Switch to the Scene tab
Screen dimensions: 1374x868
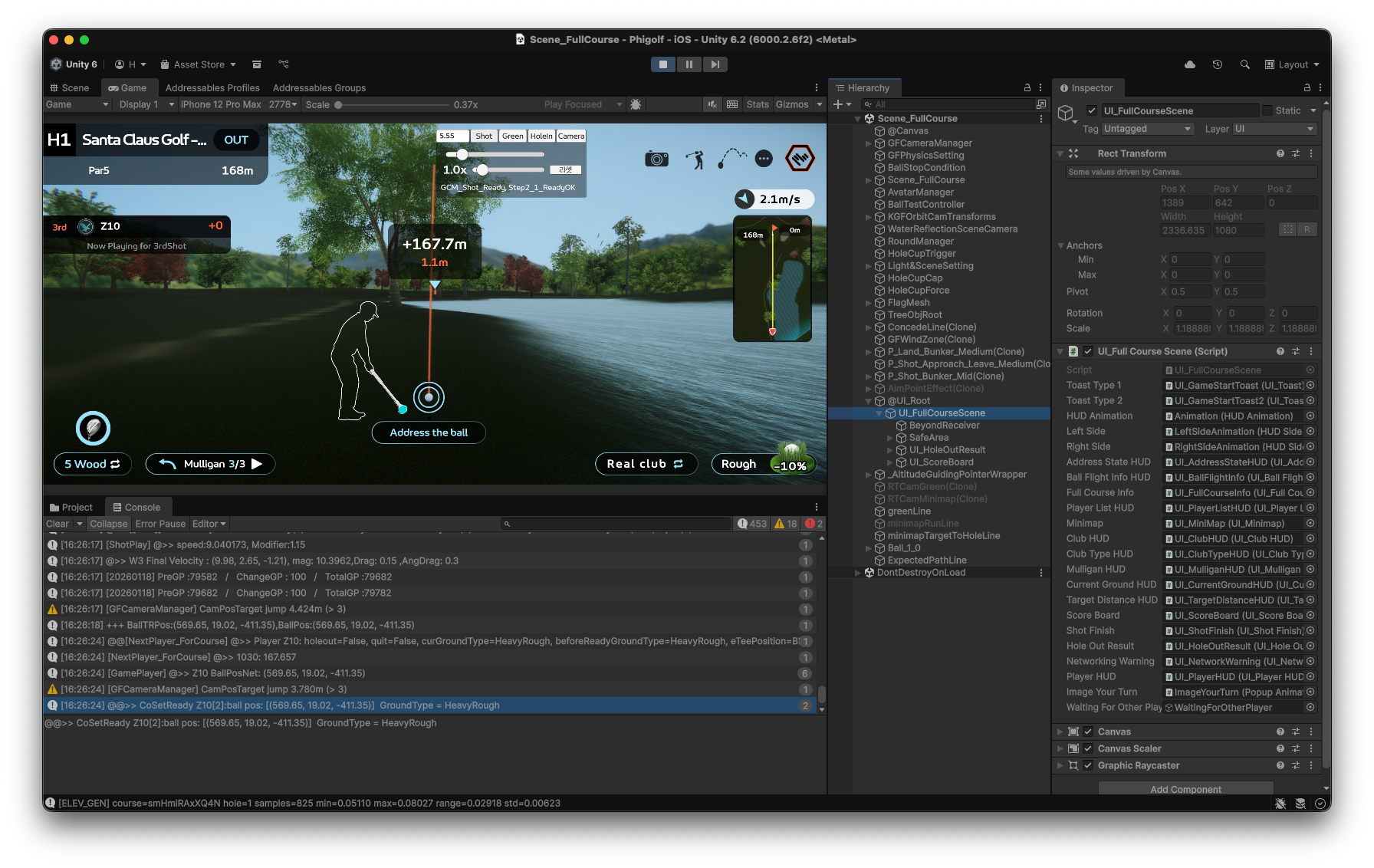point(70,87)
